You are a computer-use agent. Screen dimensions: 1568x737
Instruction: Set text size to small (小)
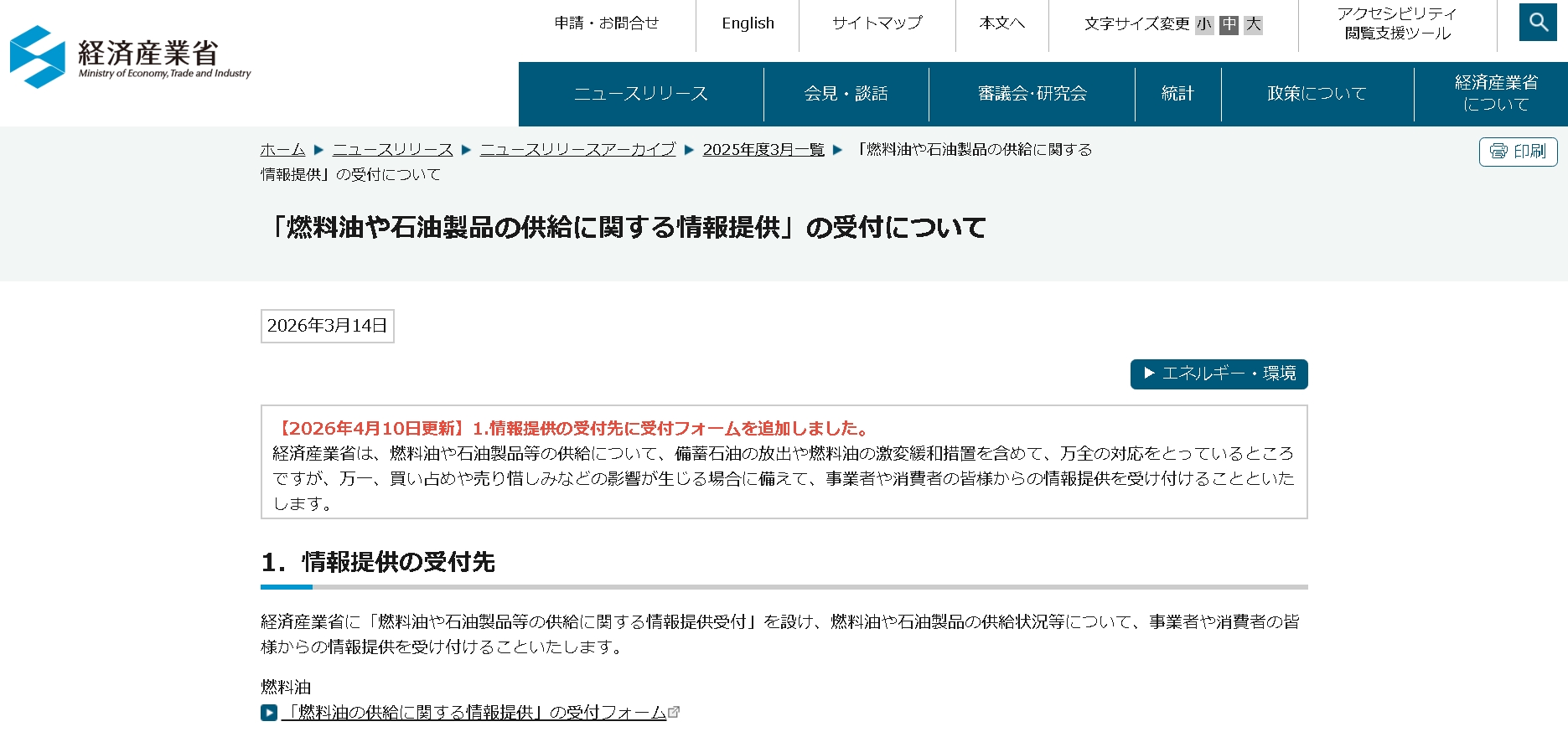click(1204, 24)
